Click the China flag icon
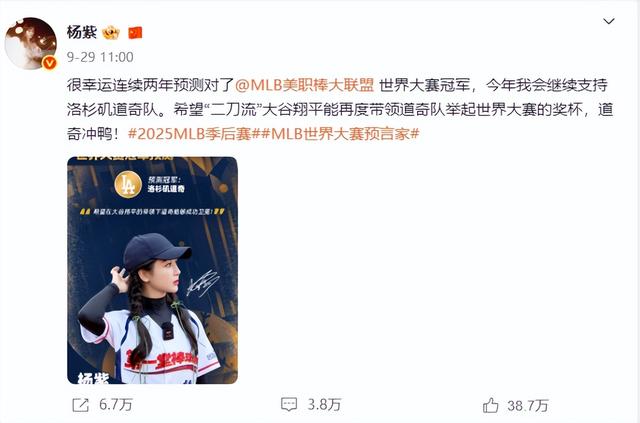This screenshot has width=640, height=423. pyautogui.click(x=135, y=33)
